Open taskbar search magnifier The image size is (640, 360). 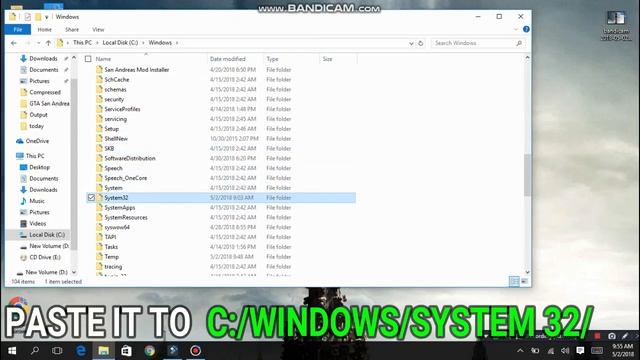[35, 351]
